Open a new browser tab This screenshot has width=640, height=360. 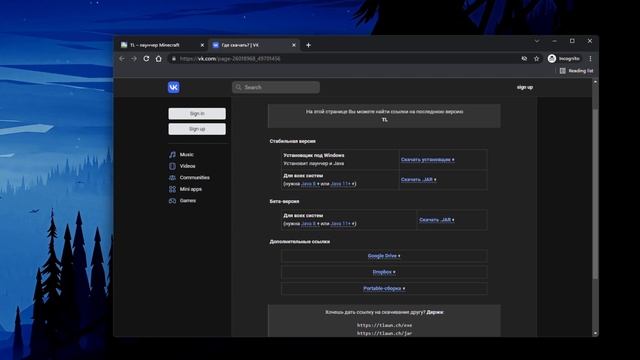[x=309, y=45]
